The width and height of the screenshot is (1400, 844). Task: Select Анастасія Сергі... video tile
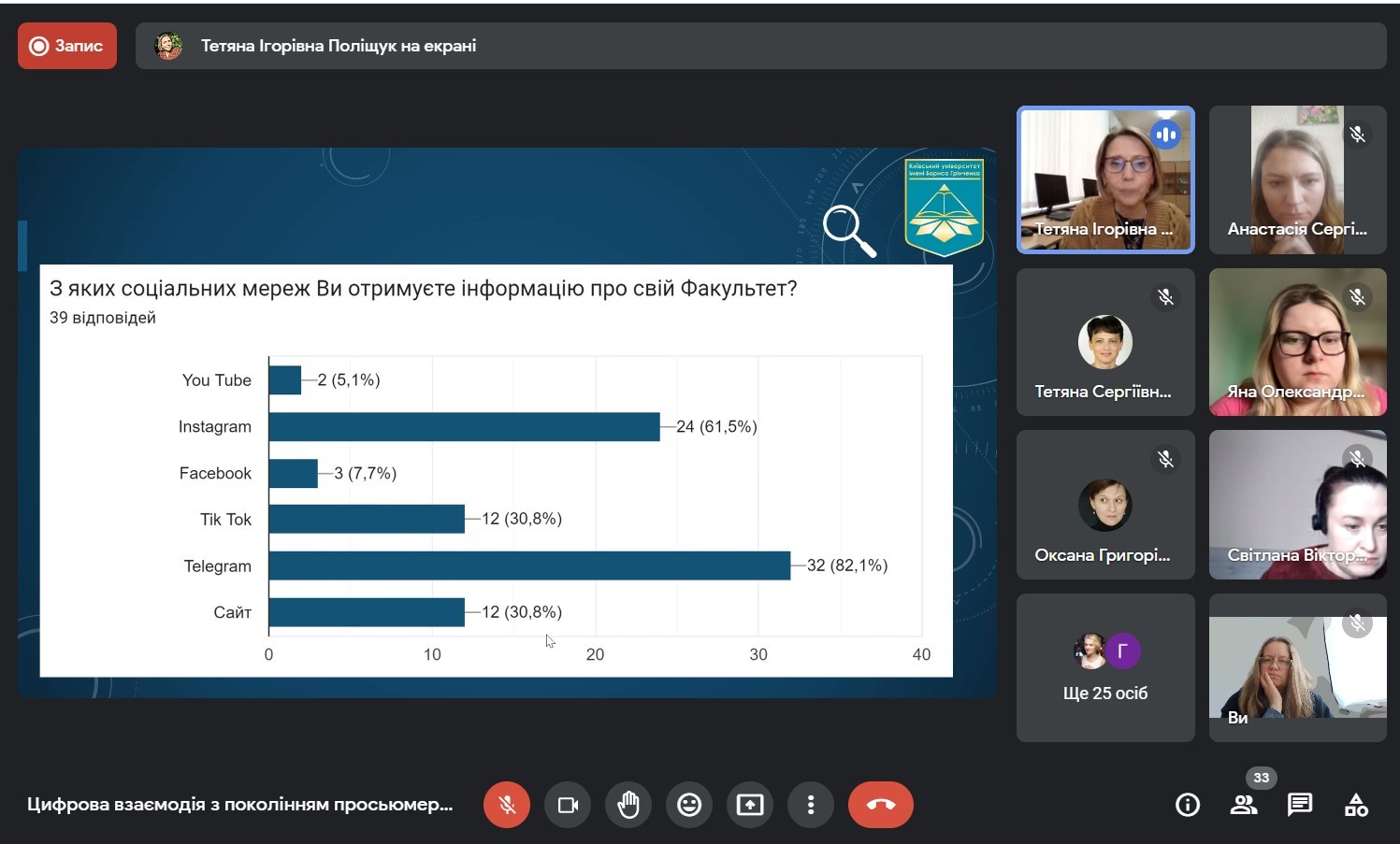pos(1297,179)
